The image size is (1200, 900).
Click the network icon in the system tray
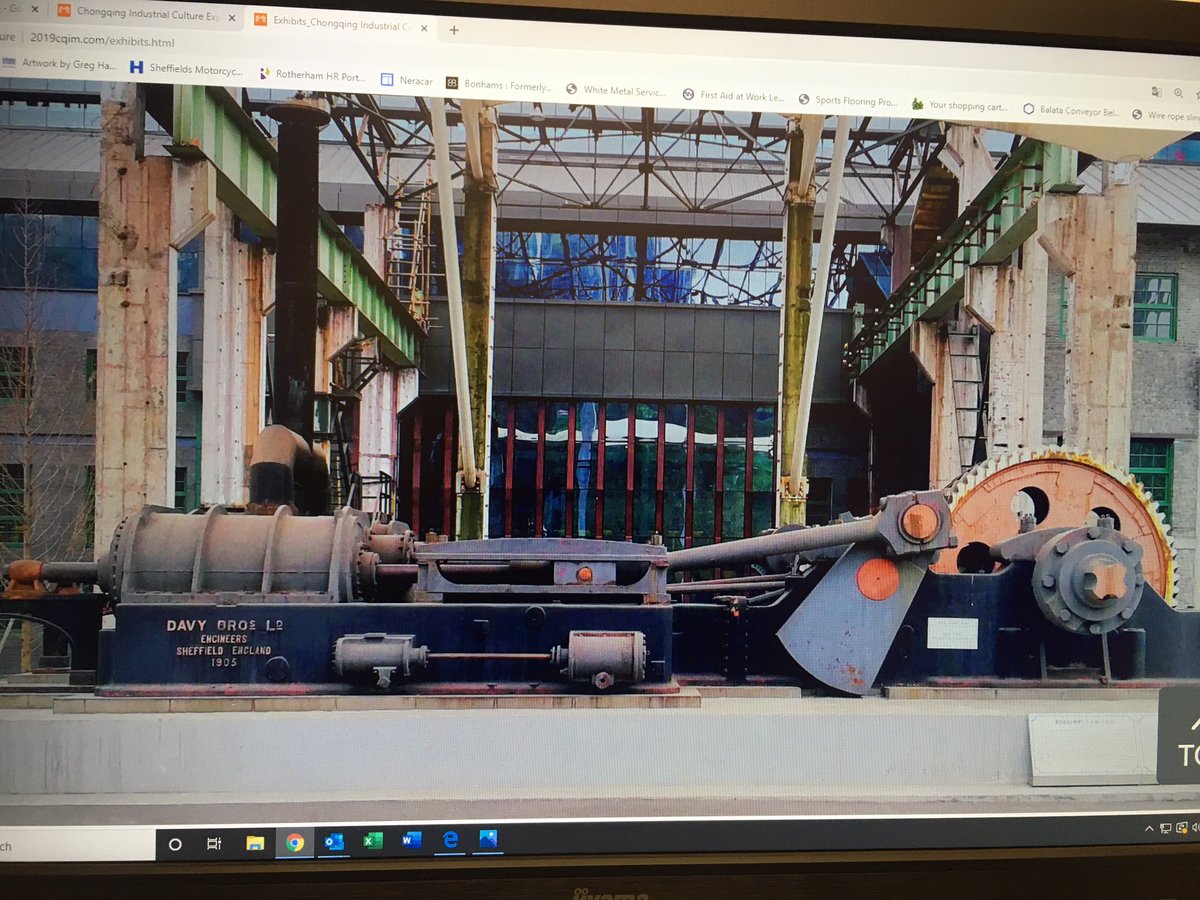tap(1166, 829)
